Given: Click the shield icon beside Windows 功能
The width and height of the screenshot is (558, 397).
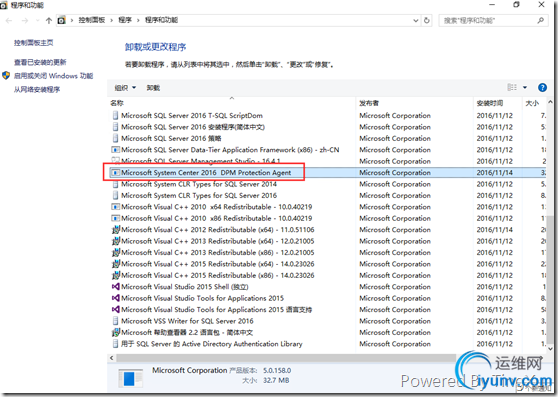Looking at the screenshot, I should pos(6,75).
